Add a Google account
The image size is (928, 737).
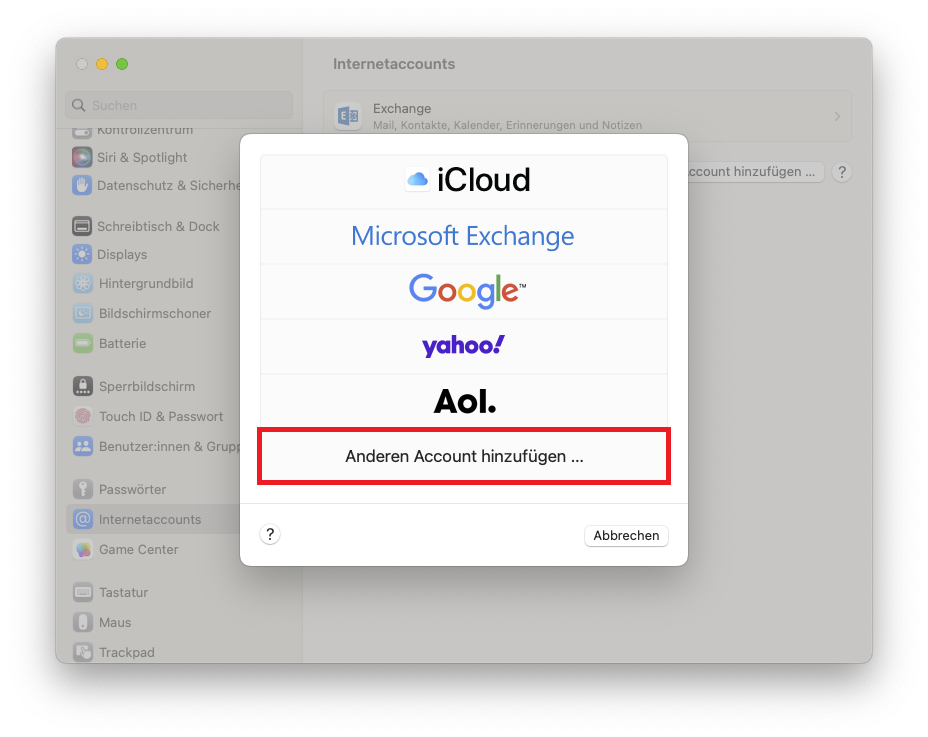pyautogui.click(x=463, y=290)
